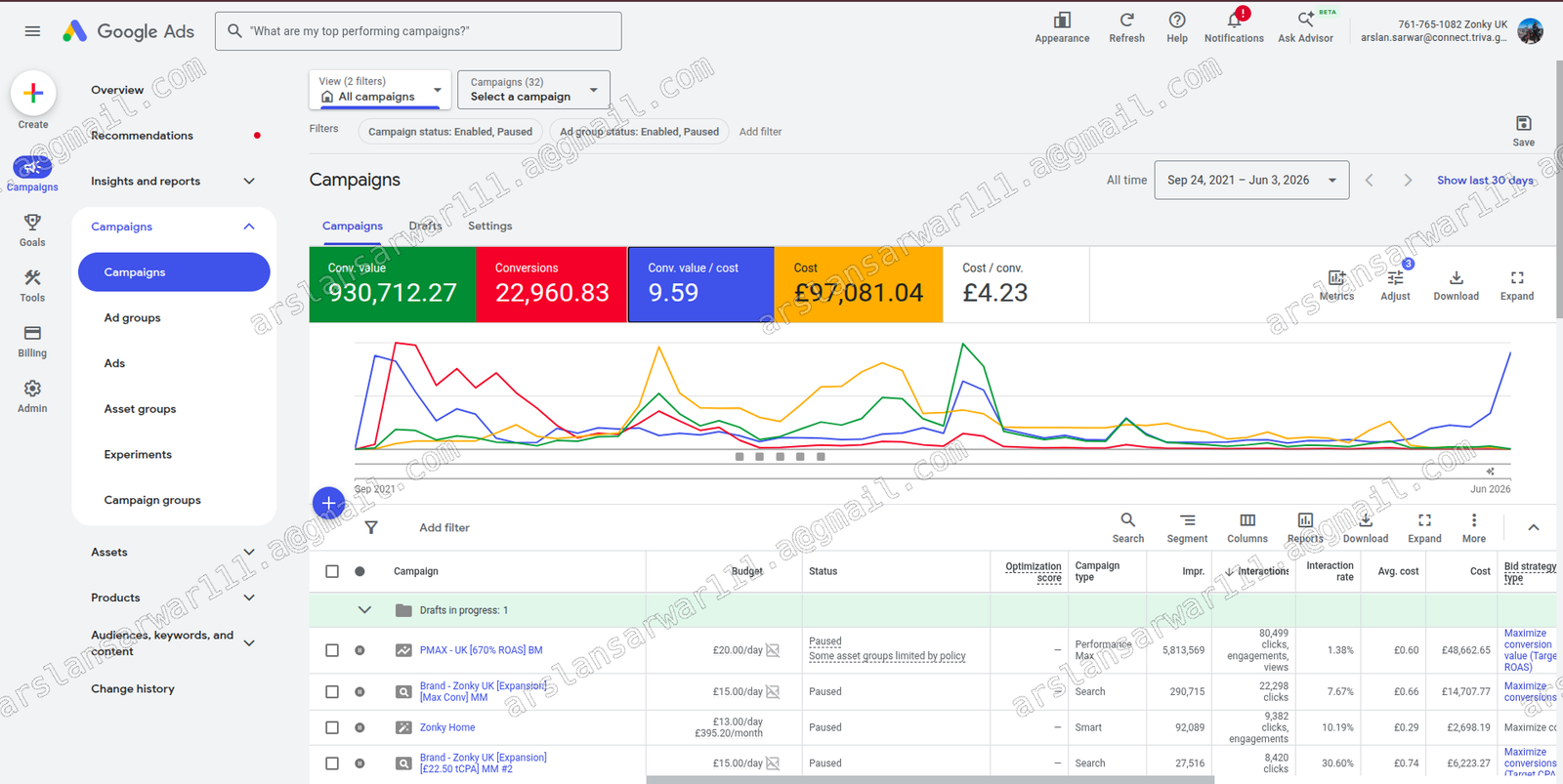Expand the chart to fullscreen
Screen dimensions: 1563x784
pyautogui.click(x=1517, y=285)
